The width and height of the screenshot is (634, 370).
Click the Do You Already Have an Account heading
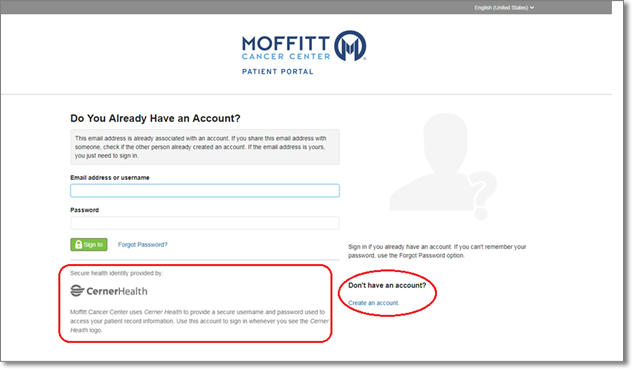point(155,118)
